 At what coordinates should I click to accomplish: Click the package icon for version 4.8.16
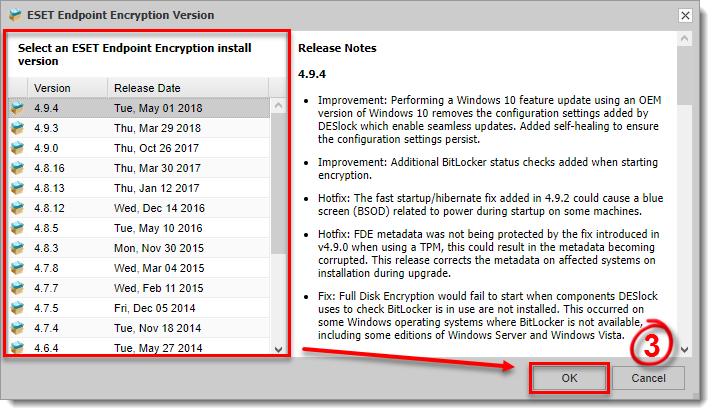pyautogui.click(x=18, y=168)
